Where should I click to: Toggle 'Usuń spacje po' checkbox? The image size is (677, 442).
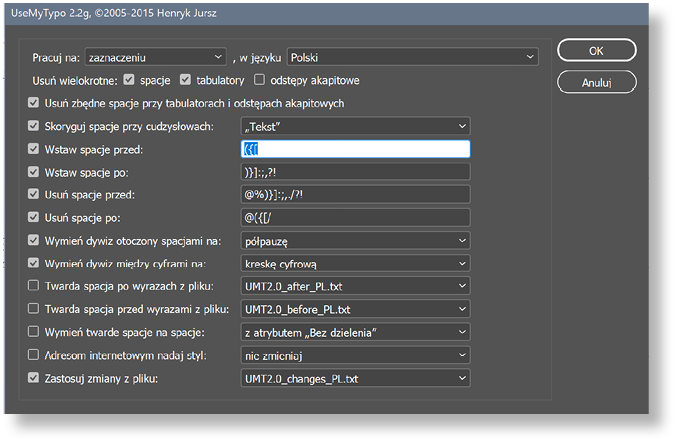(x=33, y=217)
